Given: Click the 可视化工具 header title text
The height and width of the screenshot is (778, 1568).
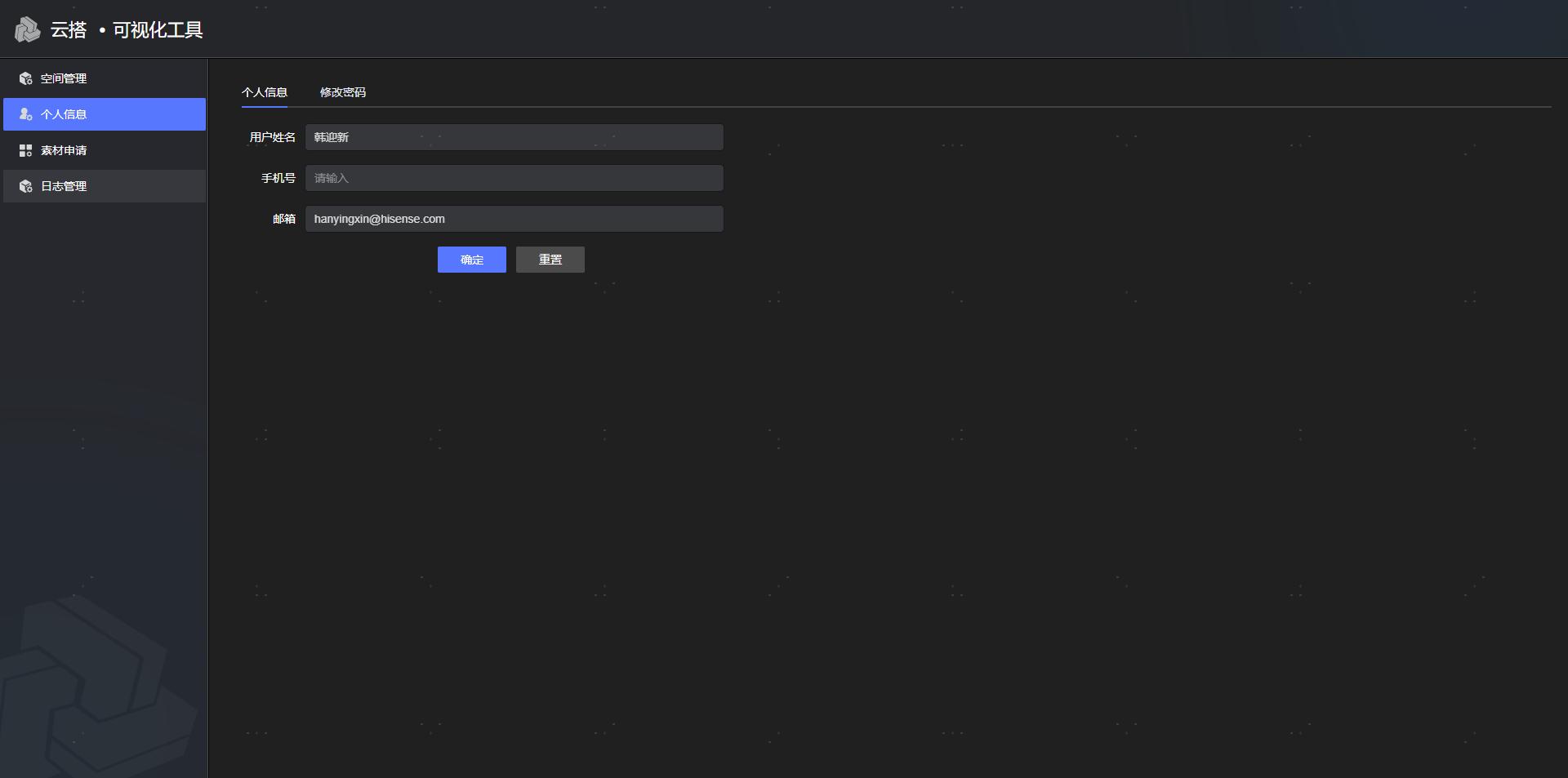Looking at the screenshot, I should 158,30.
